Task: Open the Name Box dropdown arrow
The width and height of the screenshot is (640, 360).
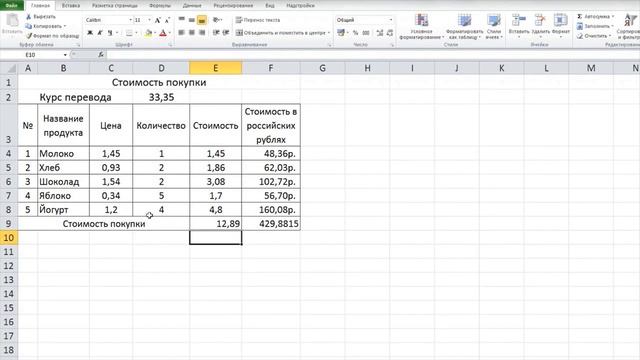Action: click(x=65, y=55)
